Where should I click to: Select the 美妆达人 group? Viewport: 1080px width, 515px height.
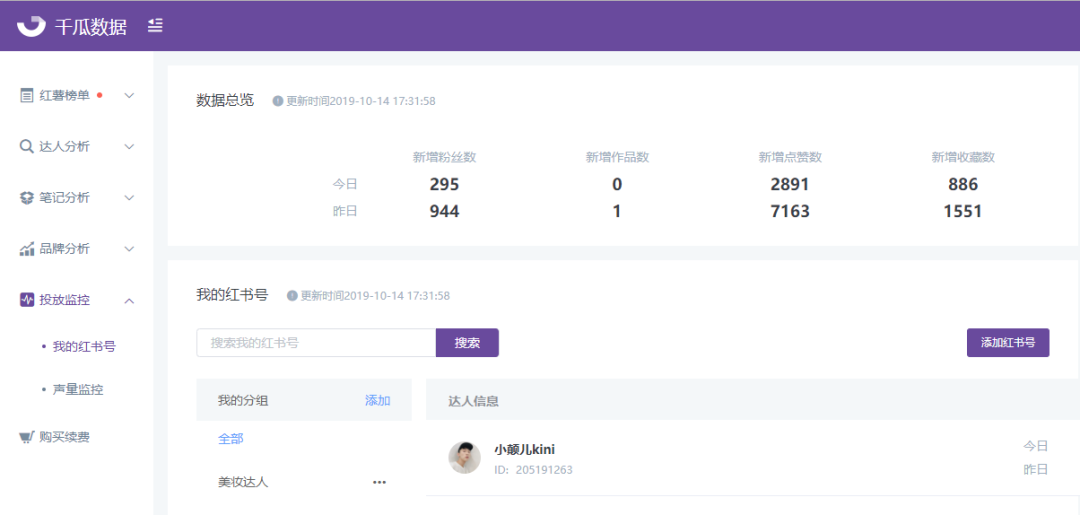[x=243, y=482]
